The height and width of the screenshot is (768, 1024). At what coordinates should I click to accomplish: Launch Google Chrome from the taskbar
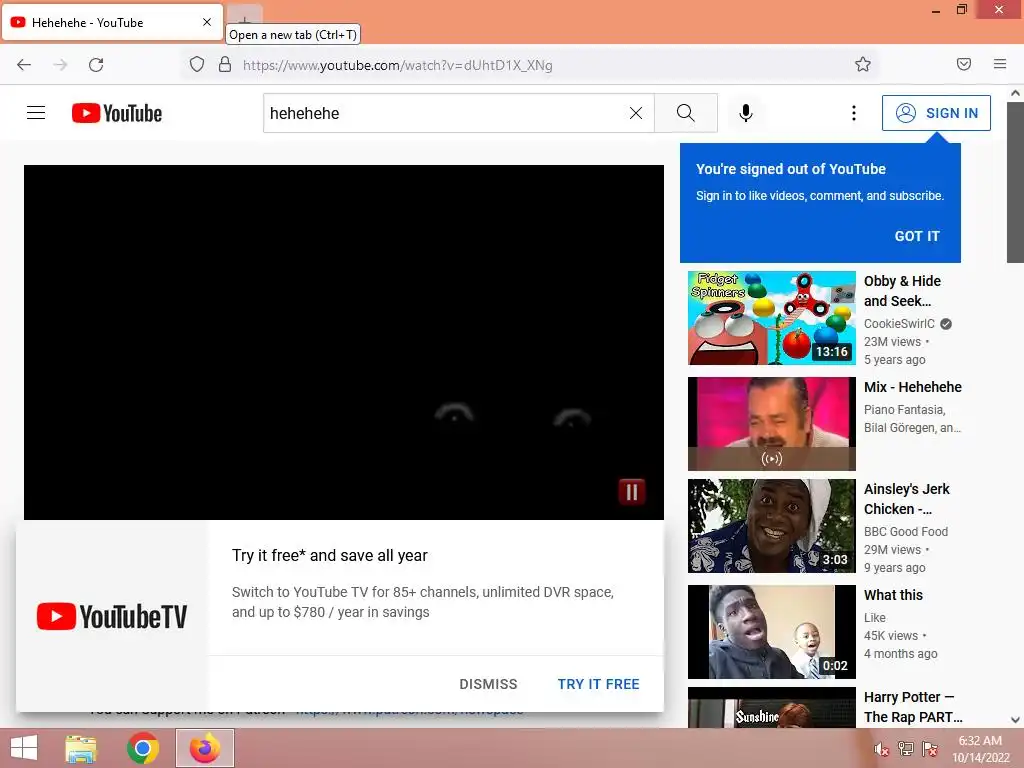pyautogui.click(x=142, y=748)
